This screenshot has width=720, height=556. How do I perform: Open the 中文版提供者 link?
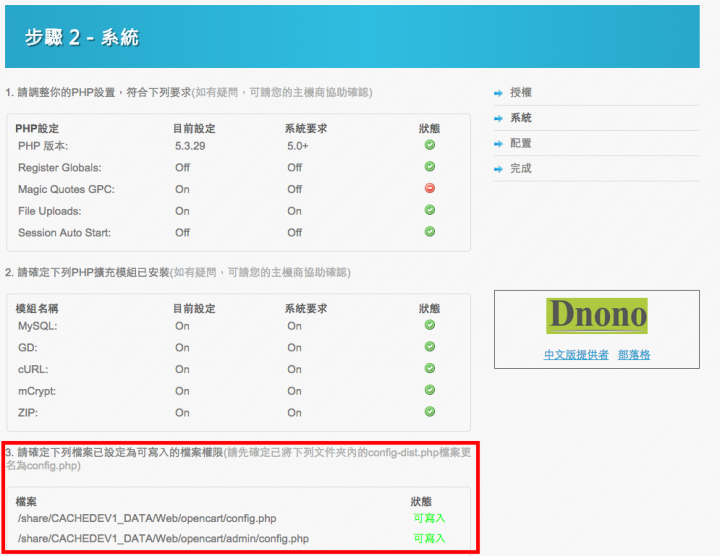(x=576, y=354)
